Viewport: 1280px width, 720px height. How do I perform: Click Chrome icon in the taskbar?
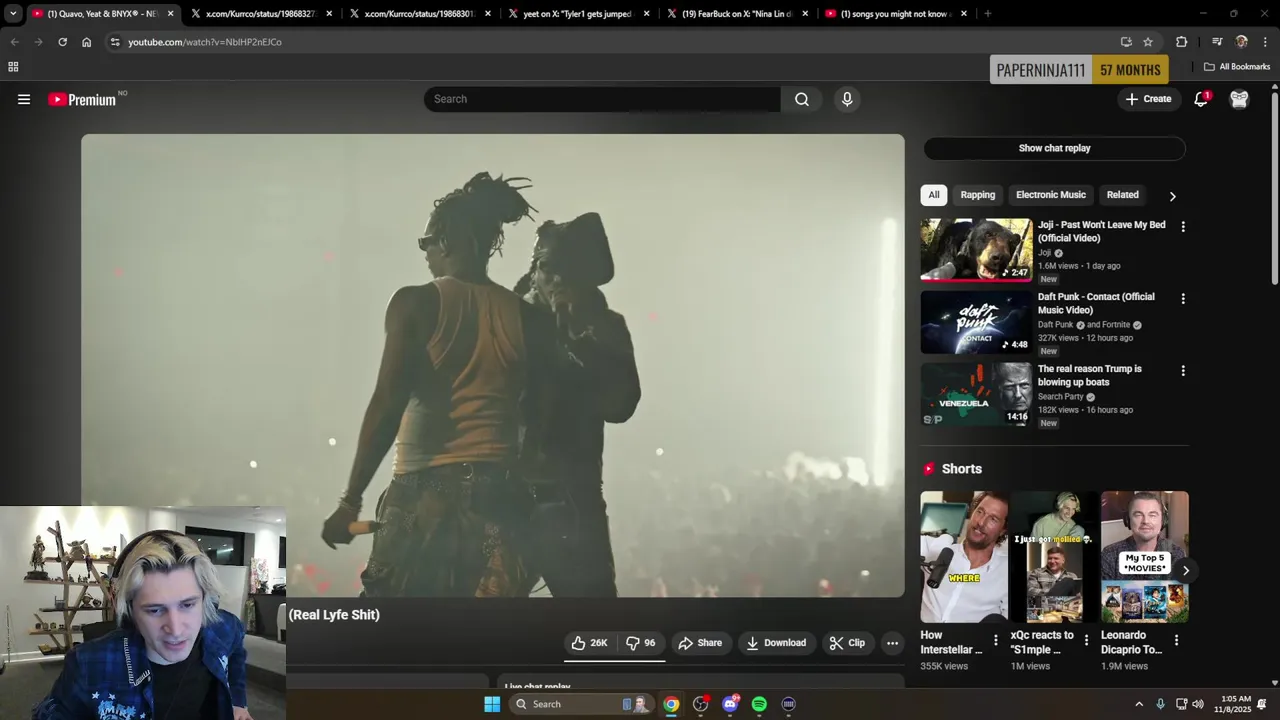click(x=671, y=704)
